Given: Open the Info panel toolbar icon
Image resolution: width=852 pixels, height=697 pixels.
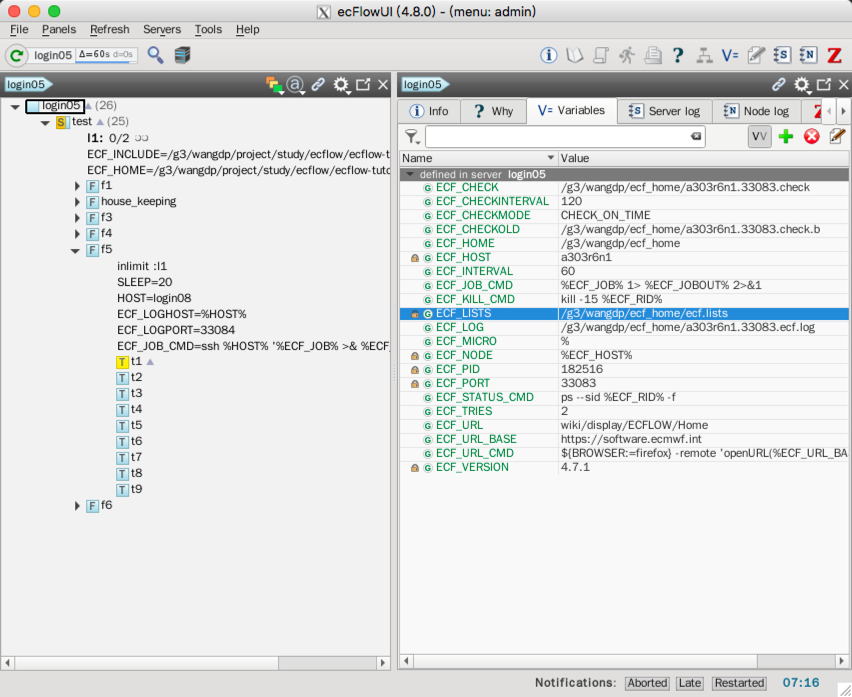Looking at the screenshot, I should [548, 55].
